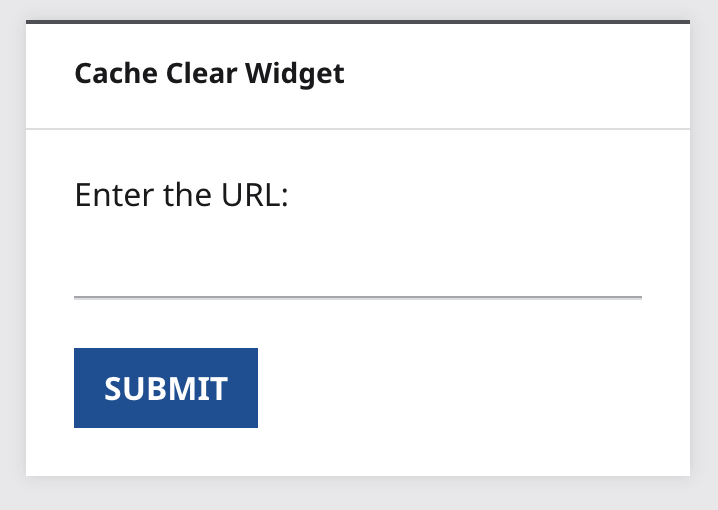The height and width of the screenshot is (510, 718).
Task: Click the word 'Cache' in the header
Action: tap(116, 73)
